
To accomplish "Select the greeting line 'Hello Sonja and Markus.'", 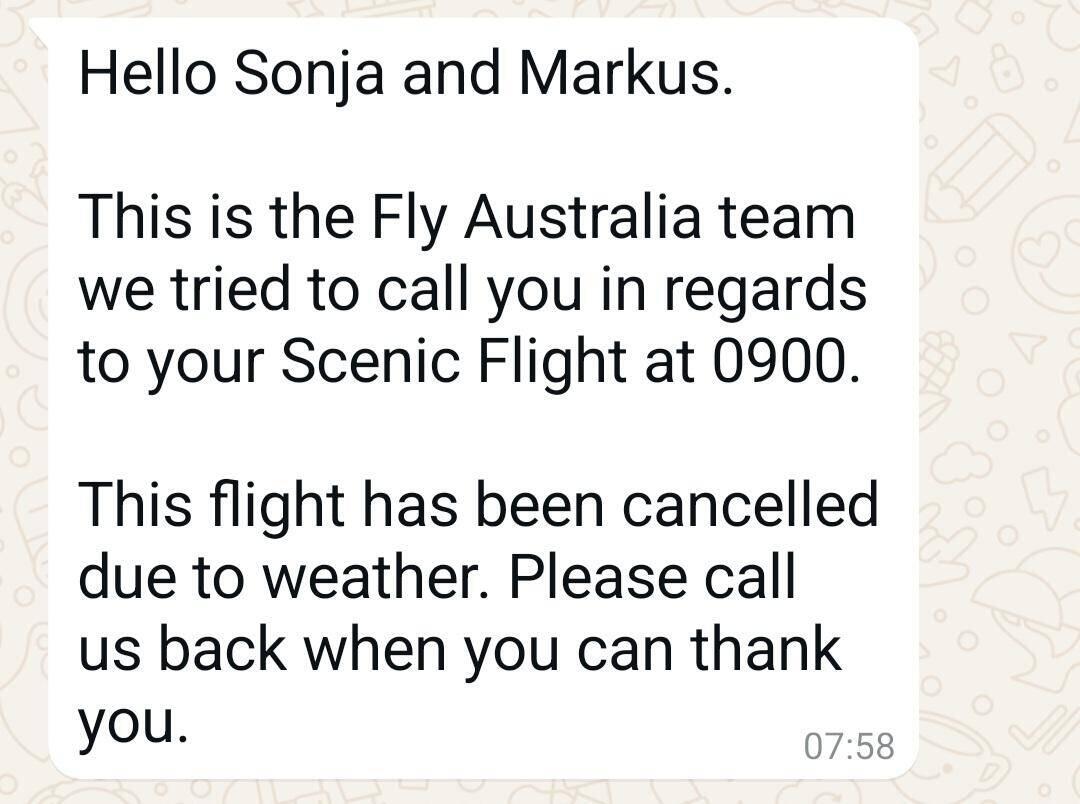I will coord(406,73).
